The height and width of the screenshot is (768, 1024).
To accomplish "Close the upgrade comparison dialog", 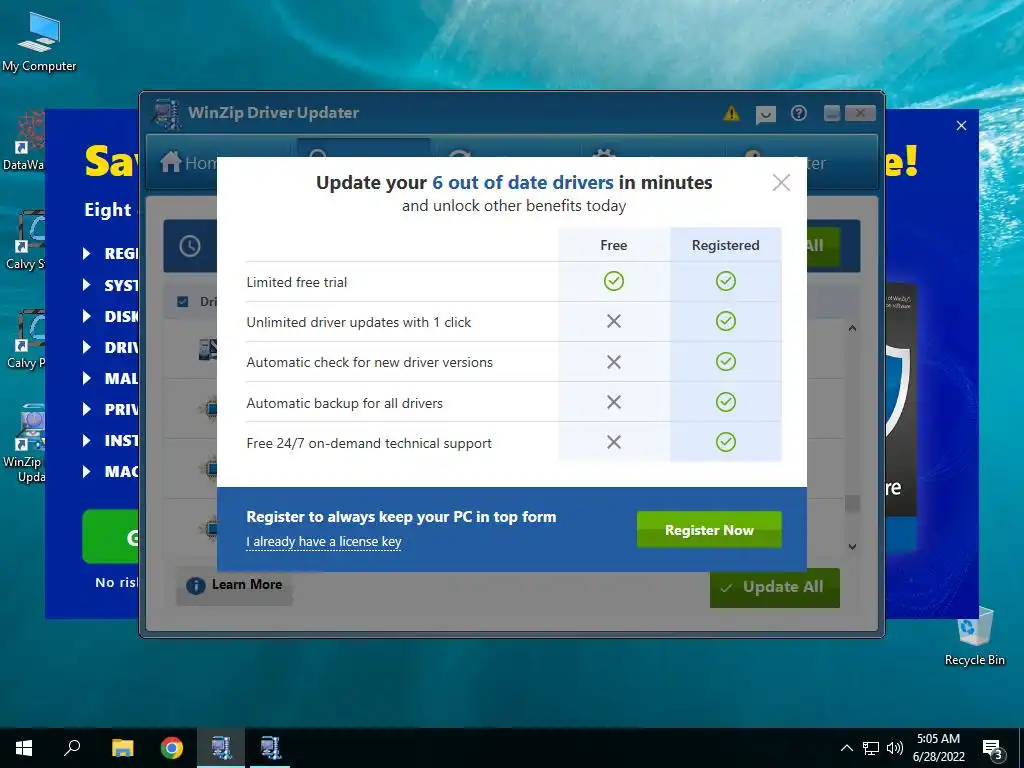I will click(781, 182).
